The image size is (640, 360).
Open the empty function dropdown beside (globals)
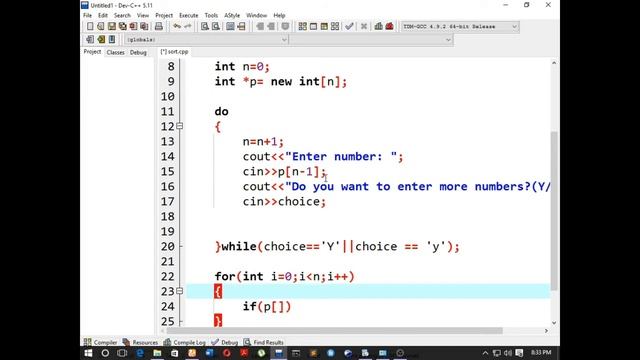[371, 40]
